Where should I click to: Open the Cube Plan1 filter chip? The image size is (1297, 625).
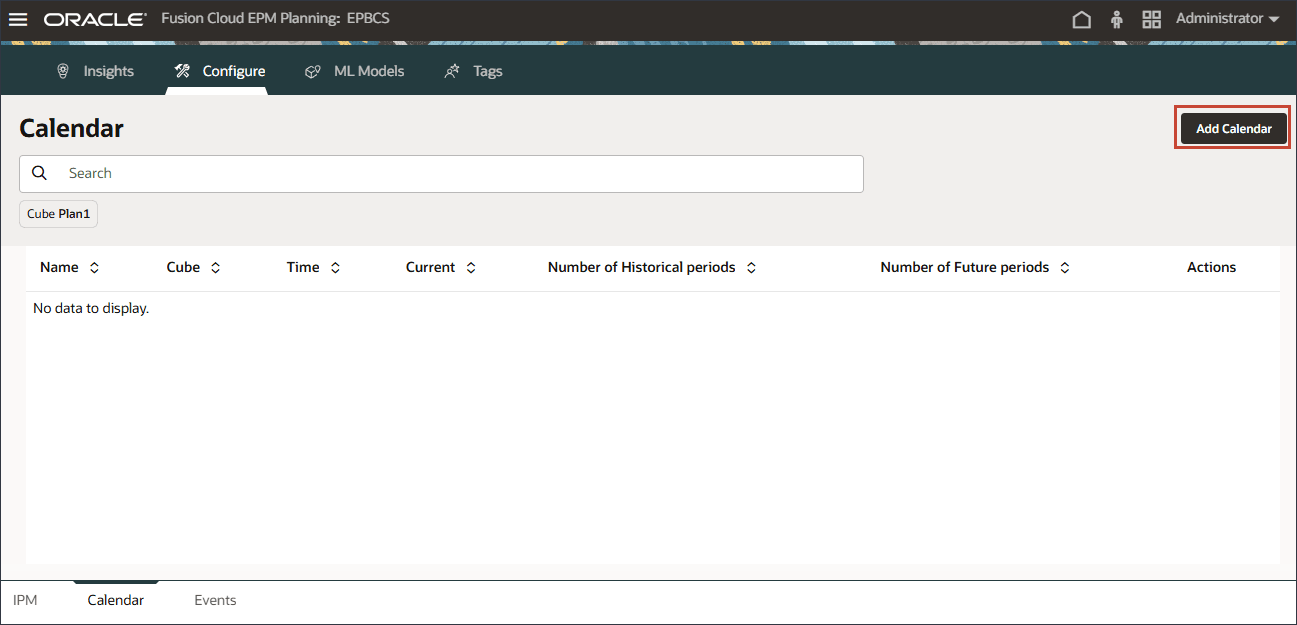click(58, 214)
